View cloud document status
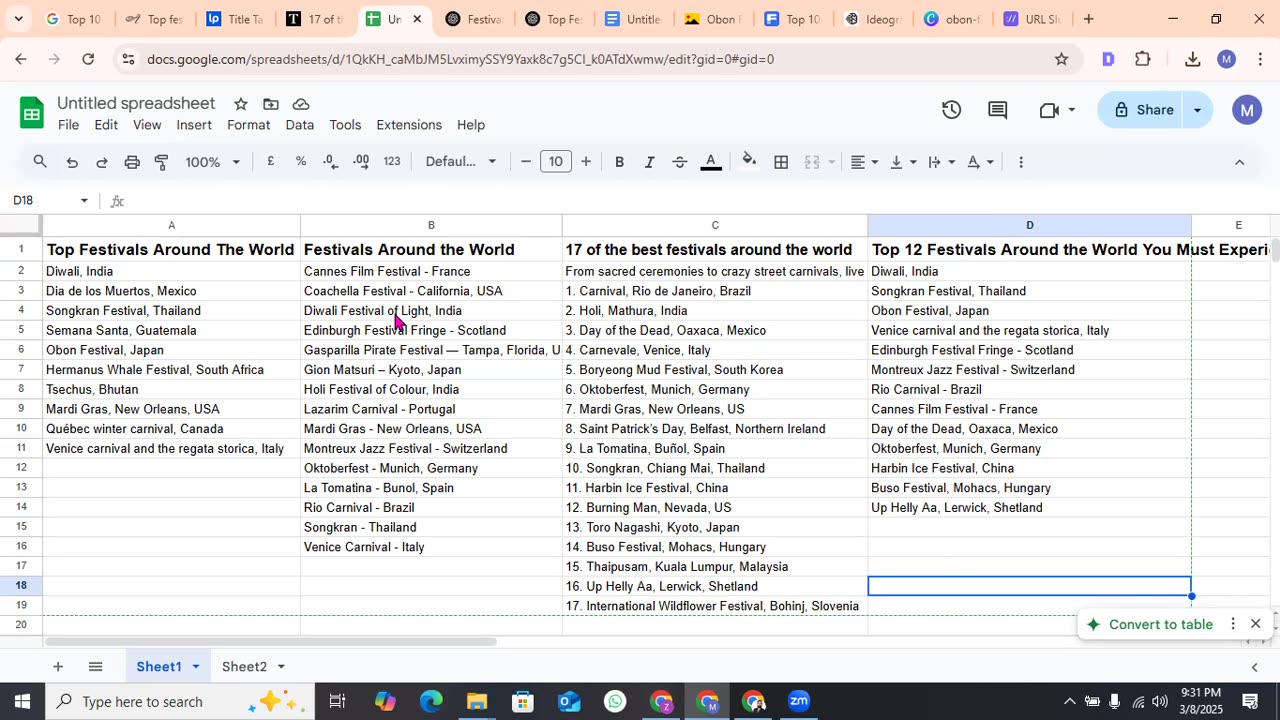 tap(301, 104)
